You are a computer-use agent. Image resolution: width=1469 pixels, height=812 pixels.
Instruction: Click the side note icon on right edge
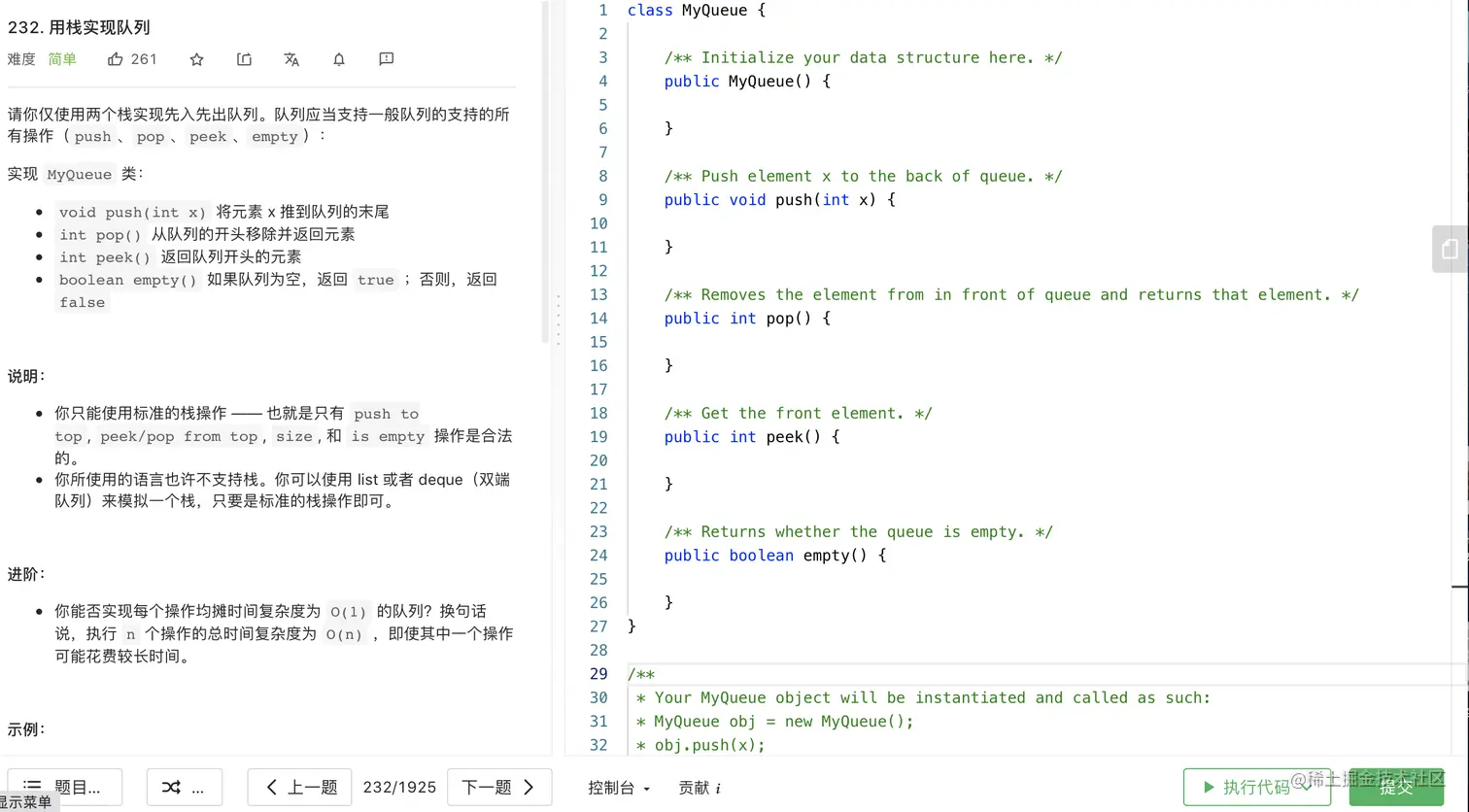tap(1451, 249)
